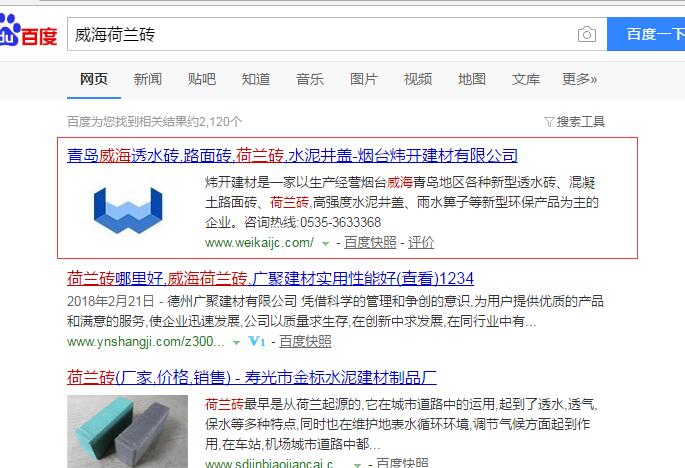Open 百度快照 for ynshangji result
685x468 pixels.
pos(305,341)
